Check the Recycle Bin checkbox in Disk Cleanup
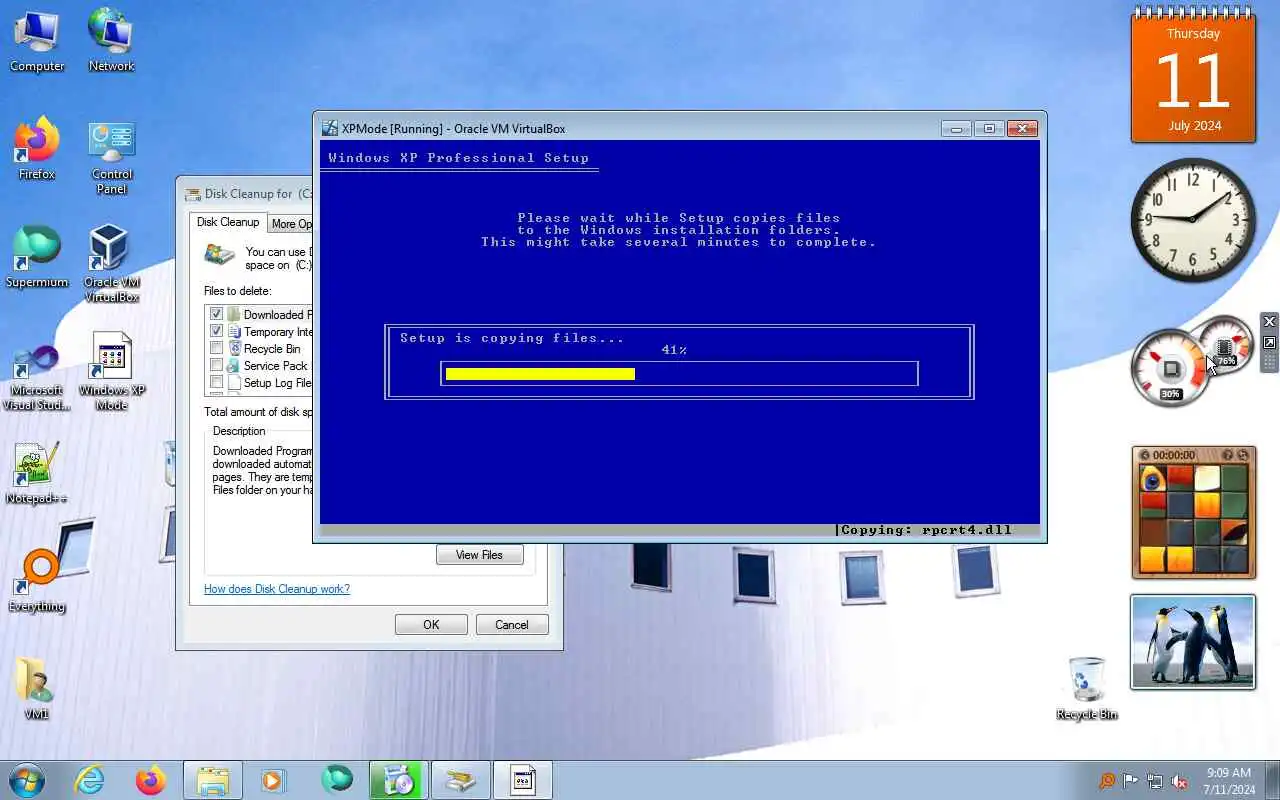Screen dimensions: 1280x800 point(216,348)
